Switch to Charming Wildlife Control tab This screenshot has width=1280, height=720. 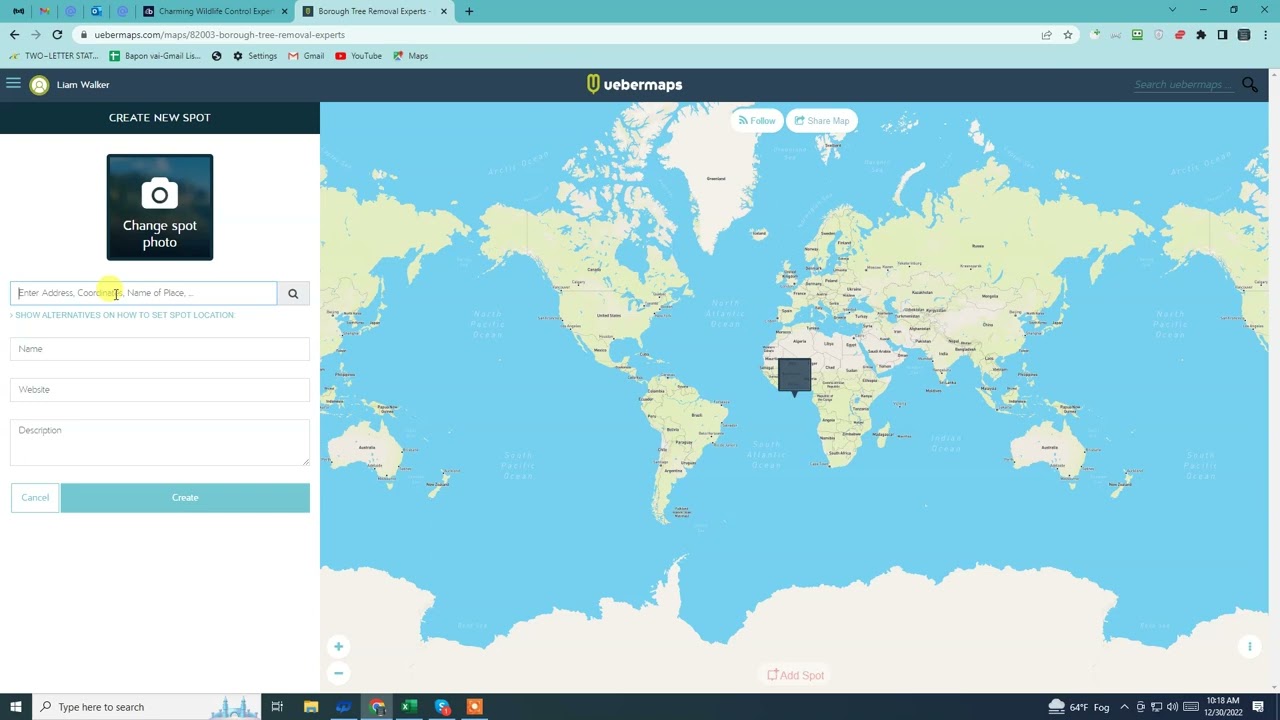coord(216,11)
